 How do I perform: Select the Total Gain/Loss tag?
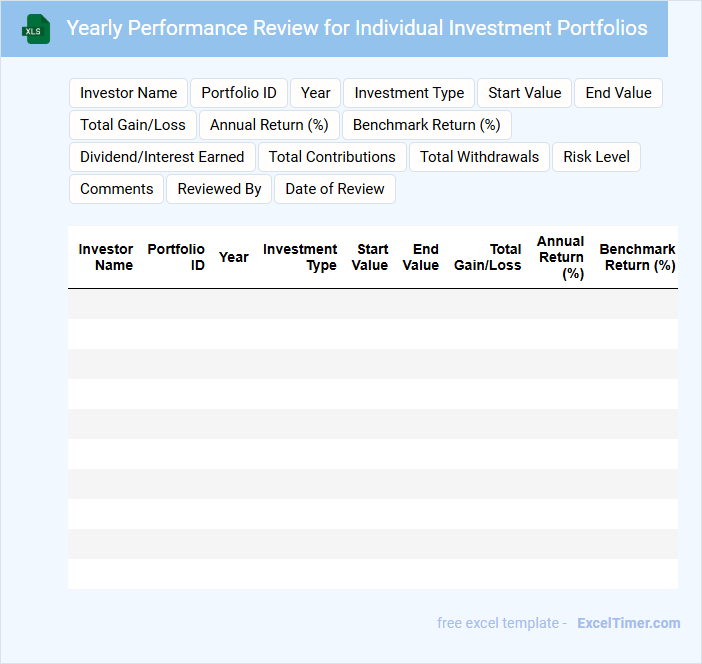(133, 125)
